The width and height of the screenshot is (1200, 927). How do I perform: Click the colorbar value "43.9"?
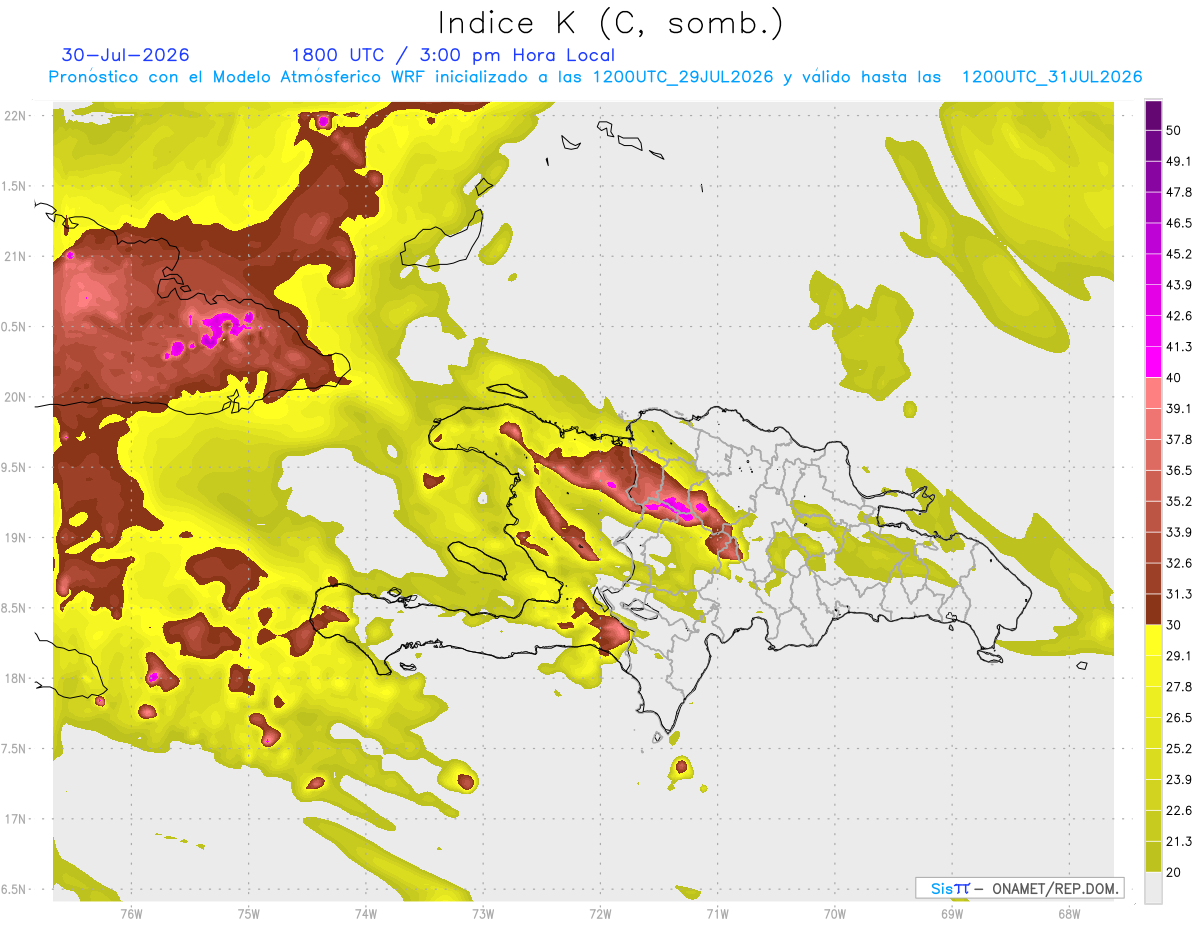[x=1179, y=285]
